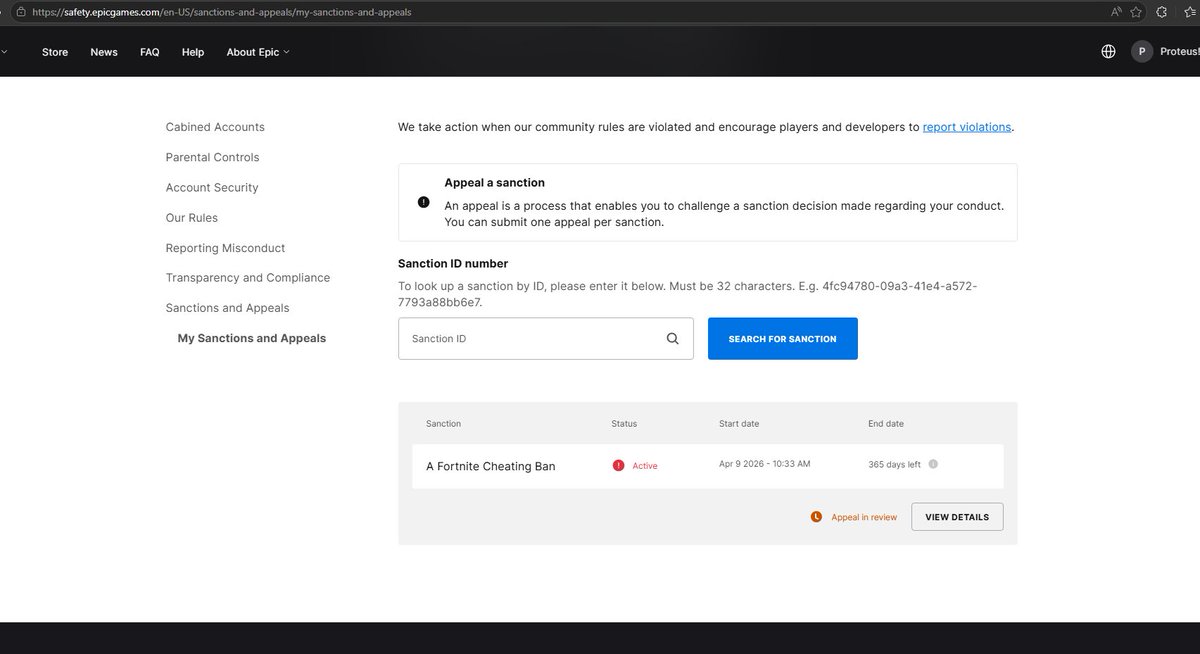Open Account Security sidebar link
Viewport: 1200px width, 654px height.
pos(212,187)
